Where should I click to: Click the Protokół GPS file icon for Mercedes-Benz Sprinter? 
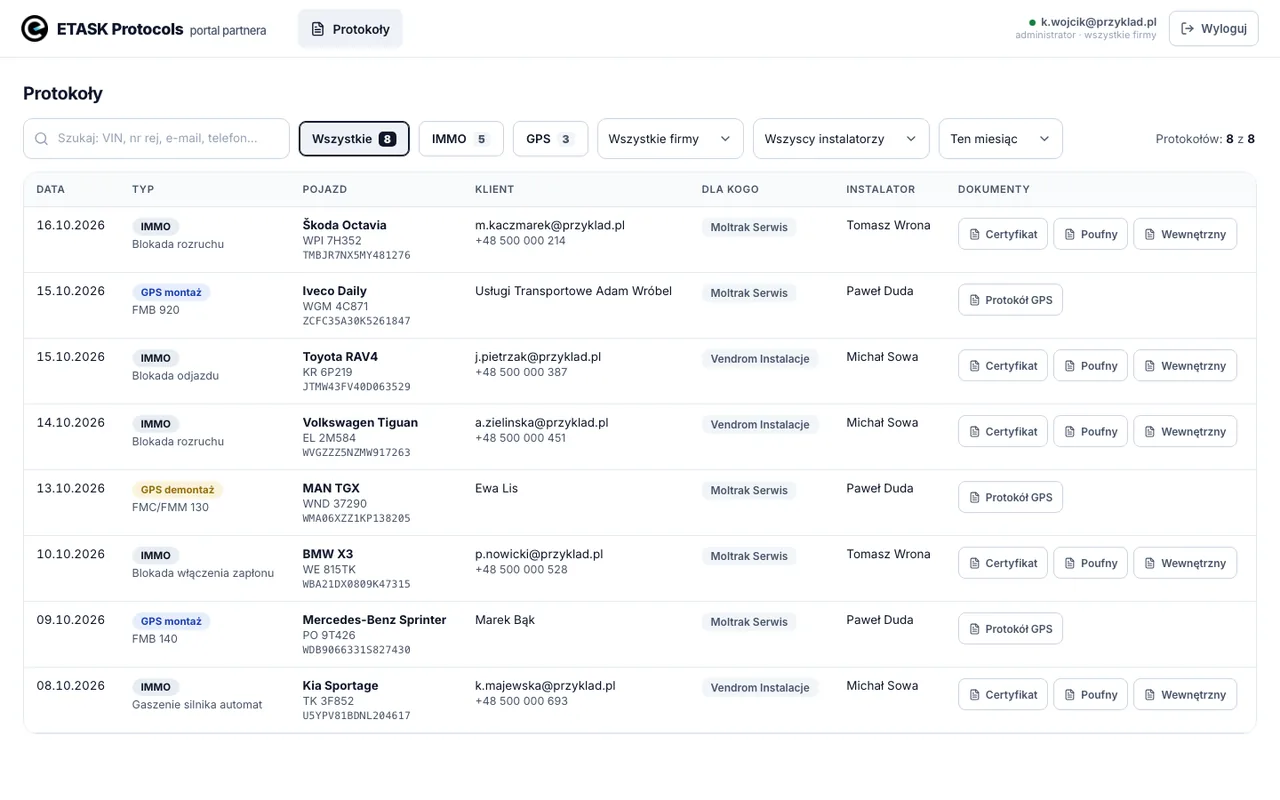coord(974,629)
